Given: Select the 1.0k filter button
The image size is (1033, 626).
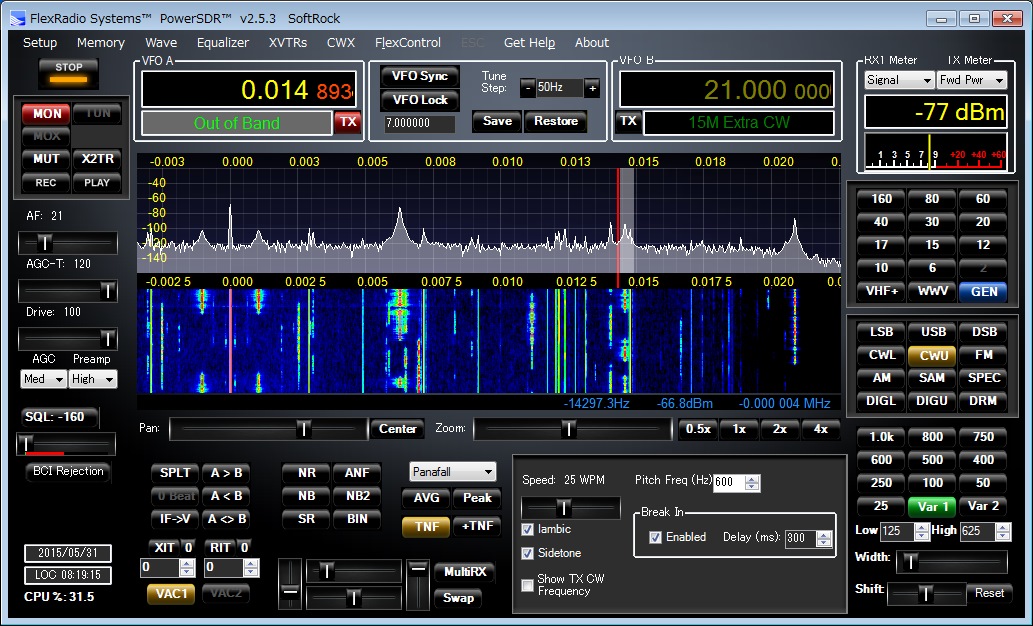Looking at the screenshot, I should click(x=881, y=437).
